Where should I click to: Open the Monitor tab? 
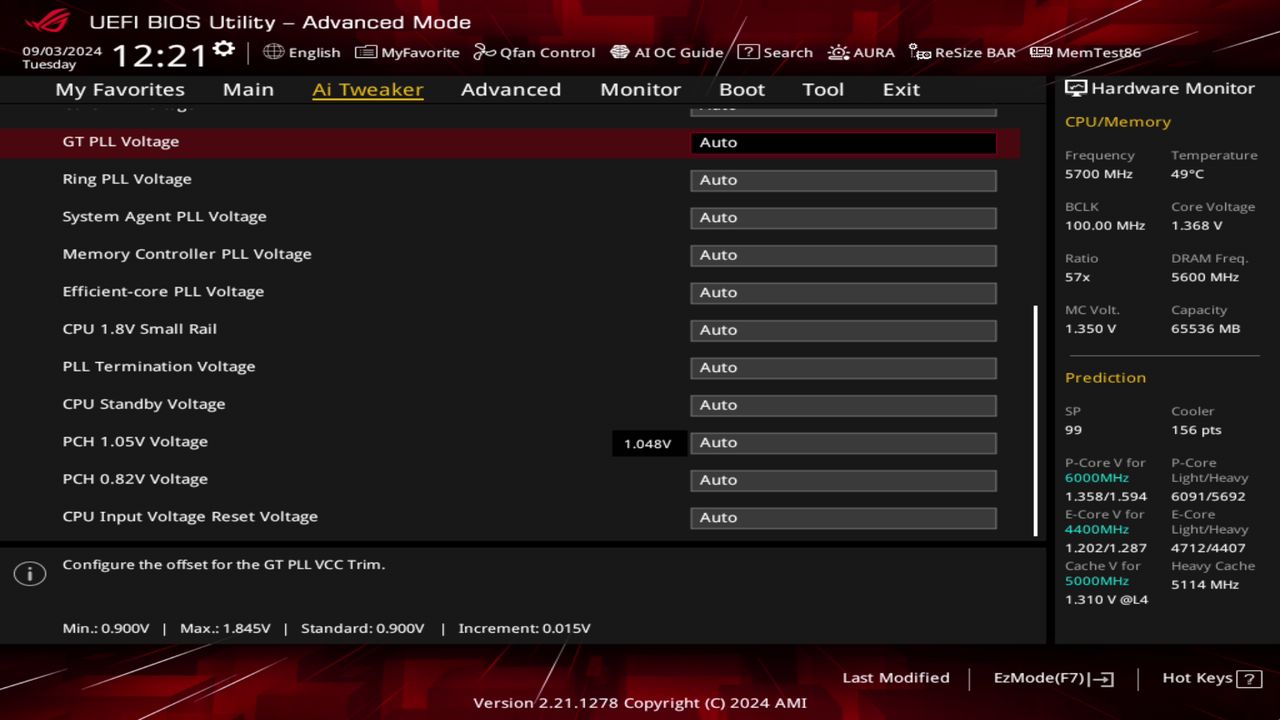tap(640, 89)
